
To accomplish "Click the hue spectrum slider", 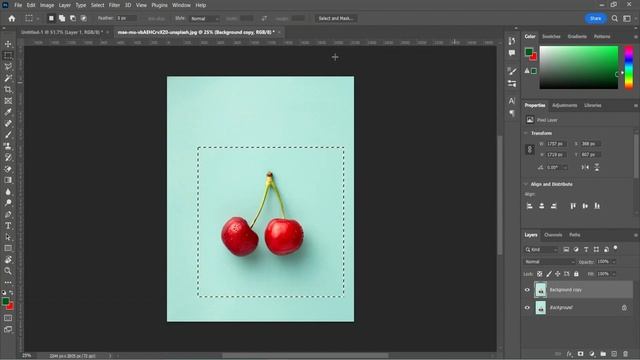I will pyautogui.click(x=629, y=67).
